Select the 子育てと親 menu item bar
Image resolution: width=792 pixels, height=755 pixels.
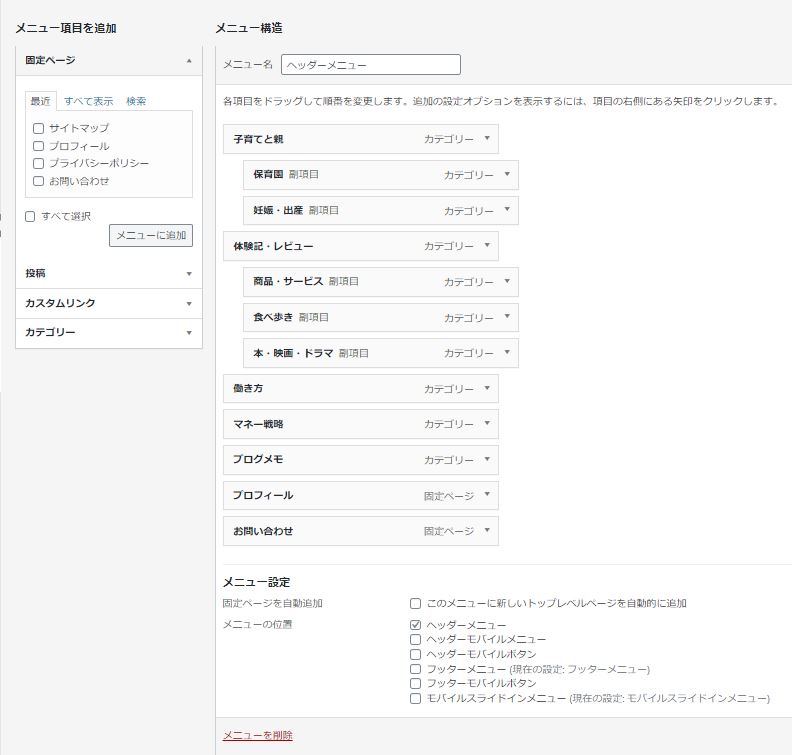click(x=361, y=139)
